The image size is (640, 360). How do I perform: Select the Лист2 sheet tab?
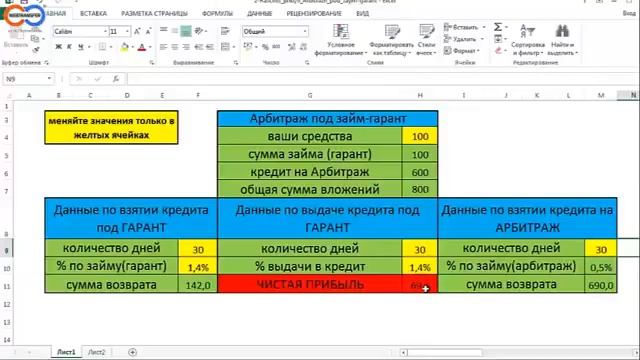tap(97, 352)
